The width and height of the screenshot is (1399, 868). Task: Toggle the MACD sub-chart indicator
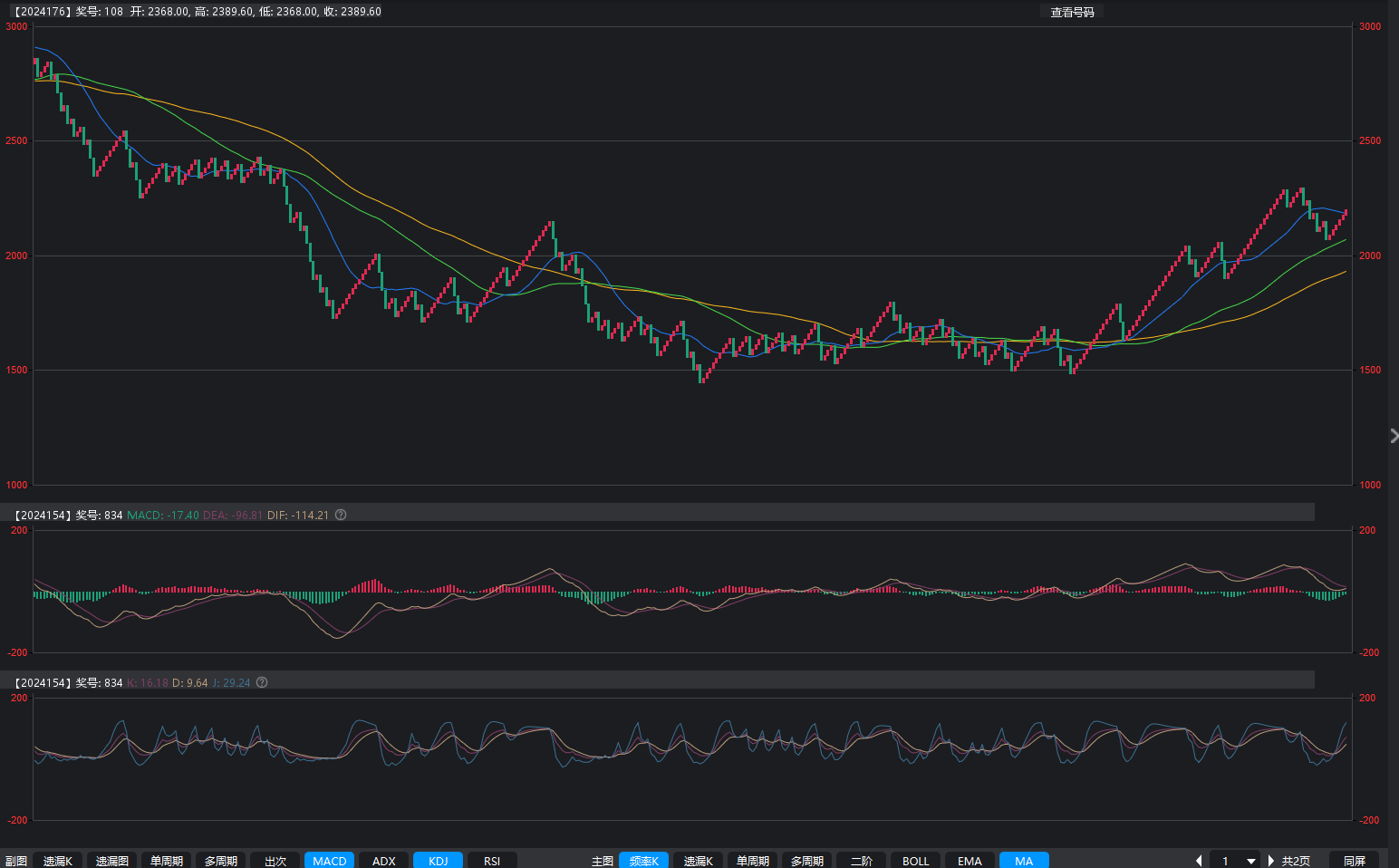[330, 861]
